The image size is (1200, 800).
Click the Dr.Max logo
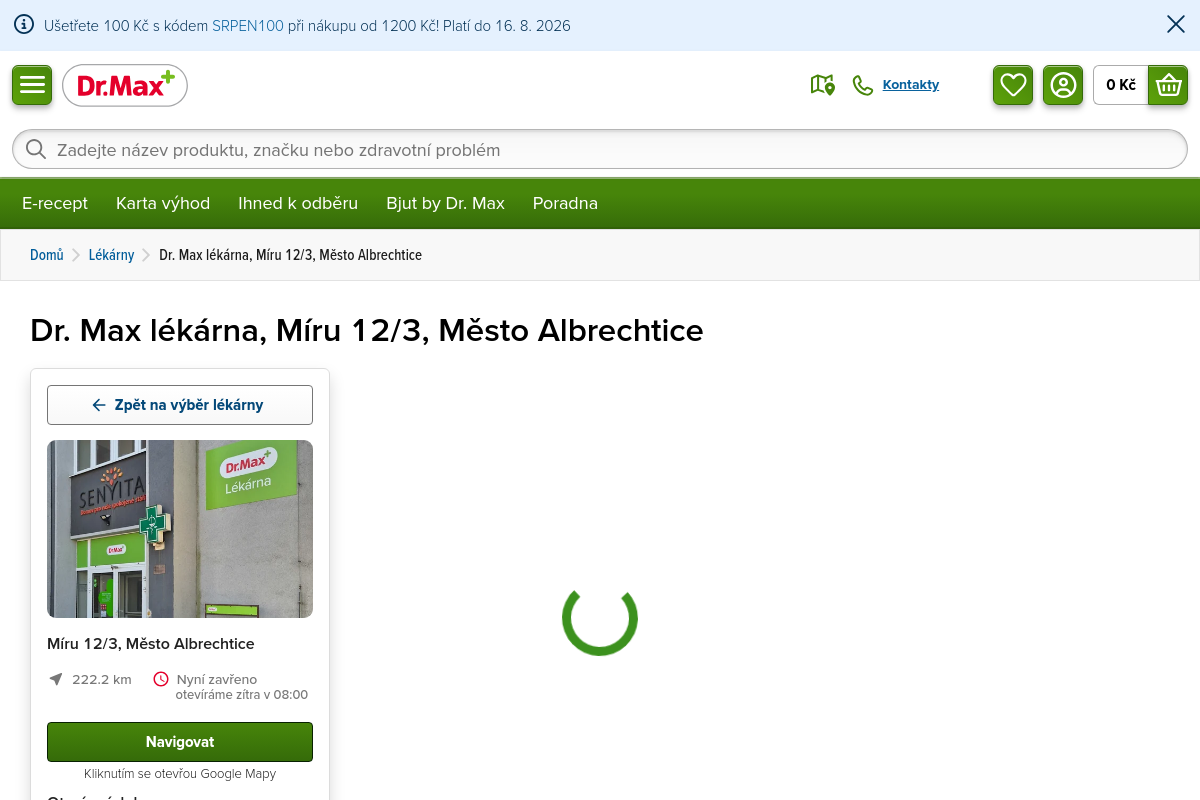point(125,85)
